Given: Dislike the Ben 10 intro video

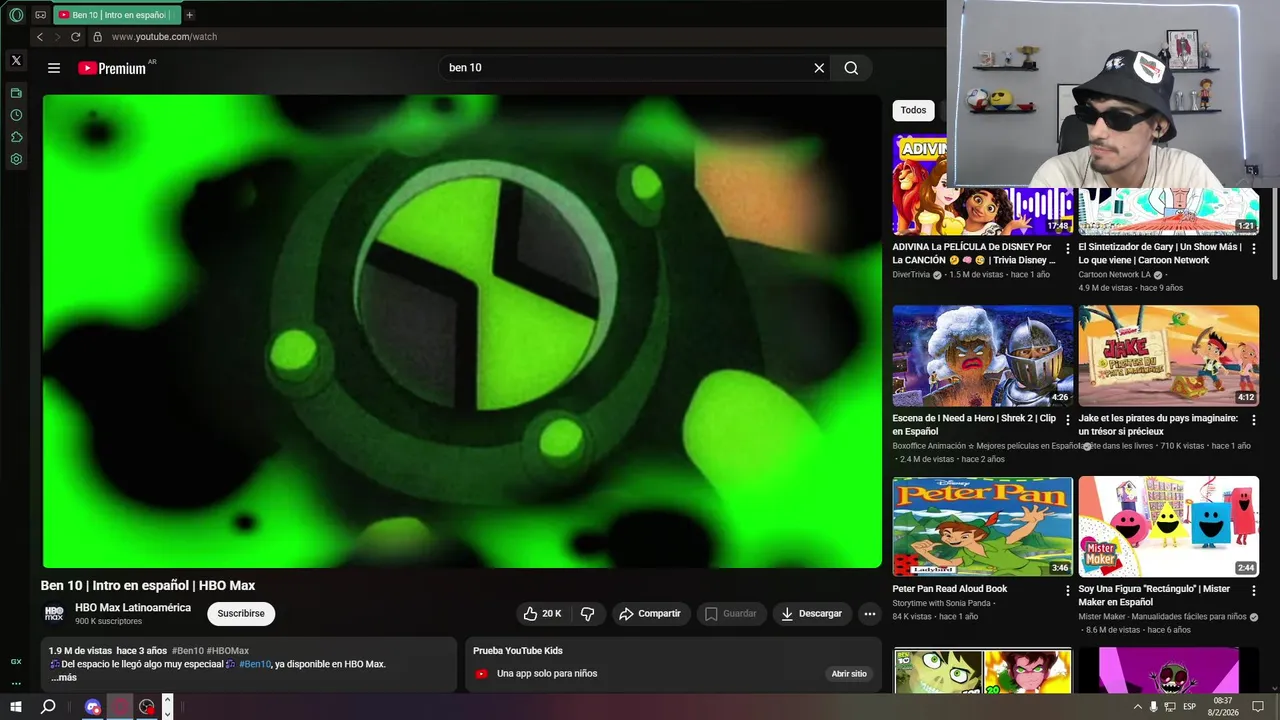Looking at the screenshot, I should [588, 614].
